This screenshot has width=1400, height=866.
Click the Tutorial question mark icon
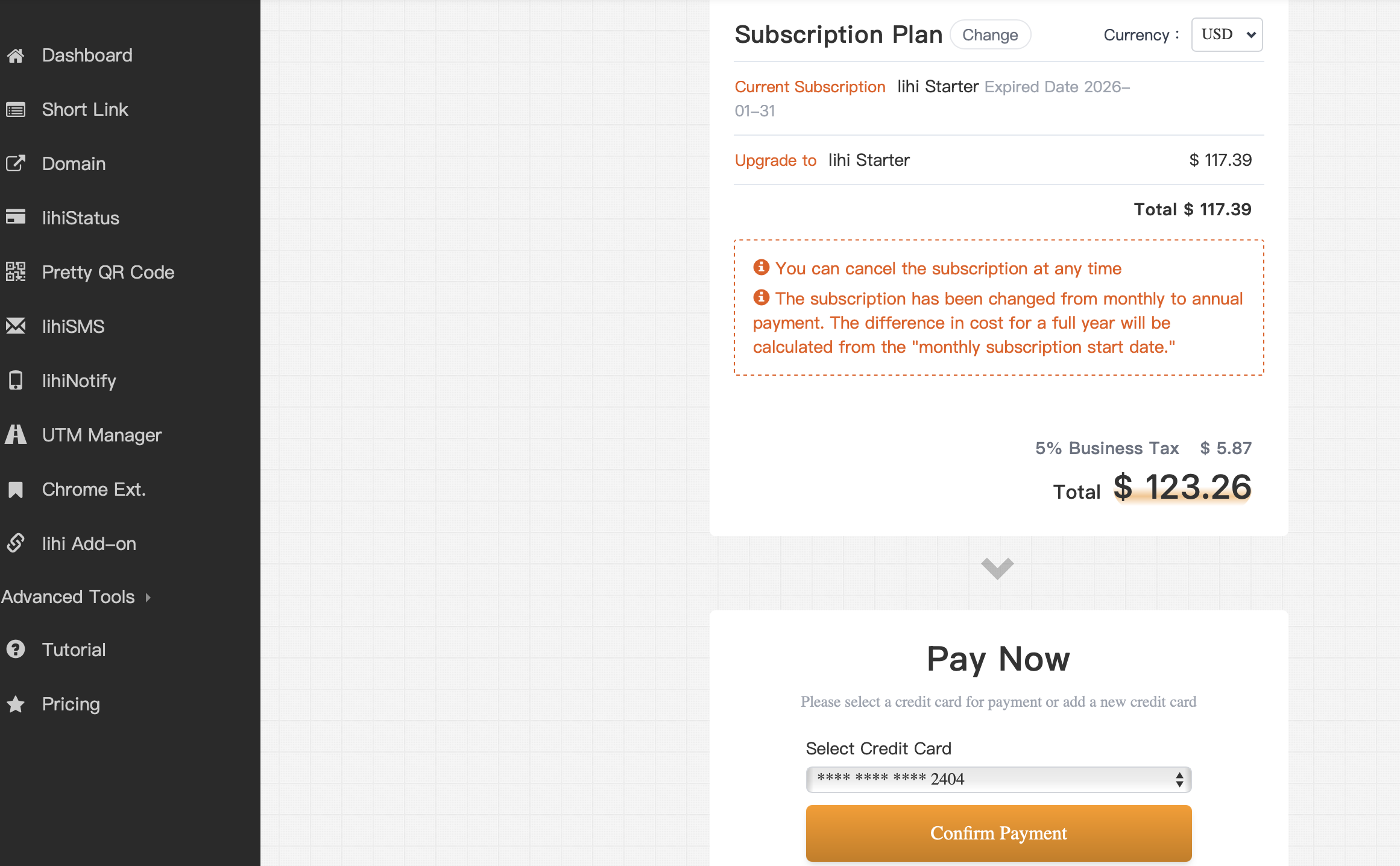coord(16,649)
